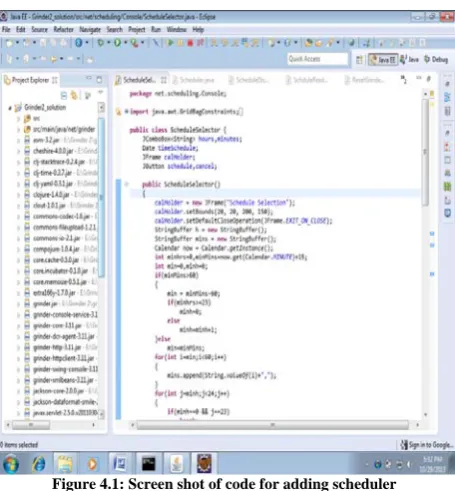Image resolution: width=455 pixels, height=491 pixels.
Task: Open the command prompt taskbar icon
Action: [149, 464]
